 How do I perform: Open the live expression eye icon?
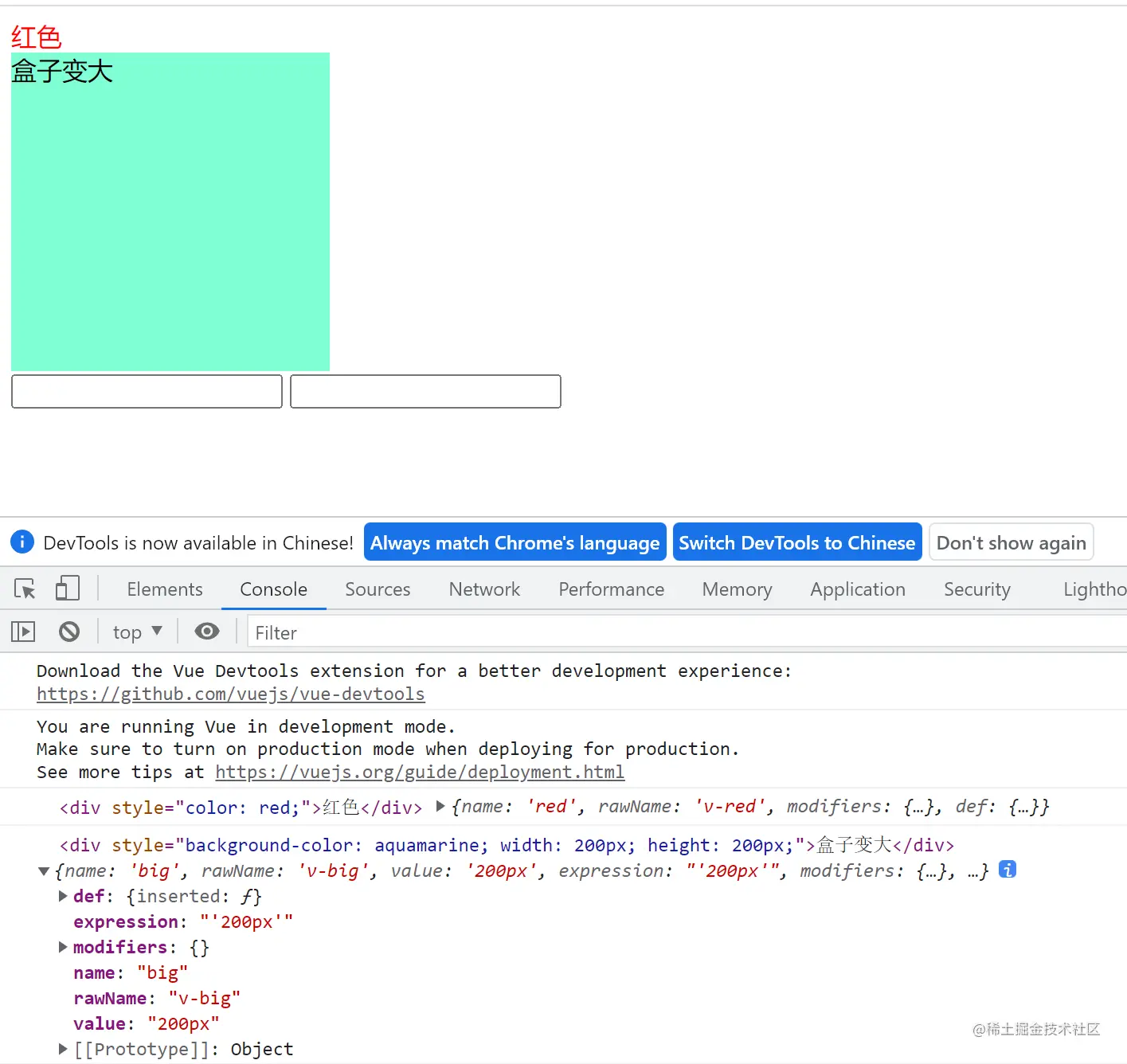pyautogui.click(x=207, y=632)
